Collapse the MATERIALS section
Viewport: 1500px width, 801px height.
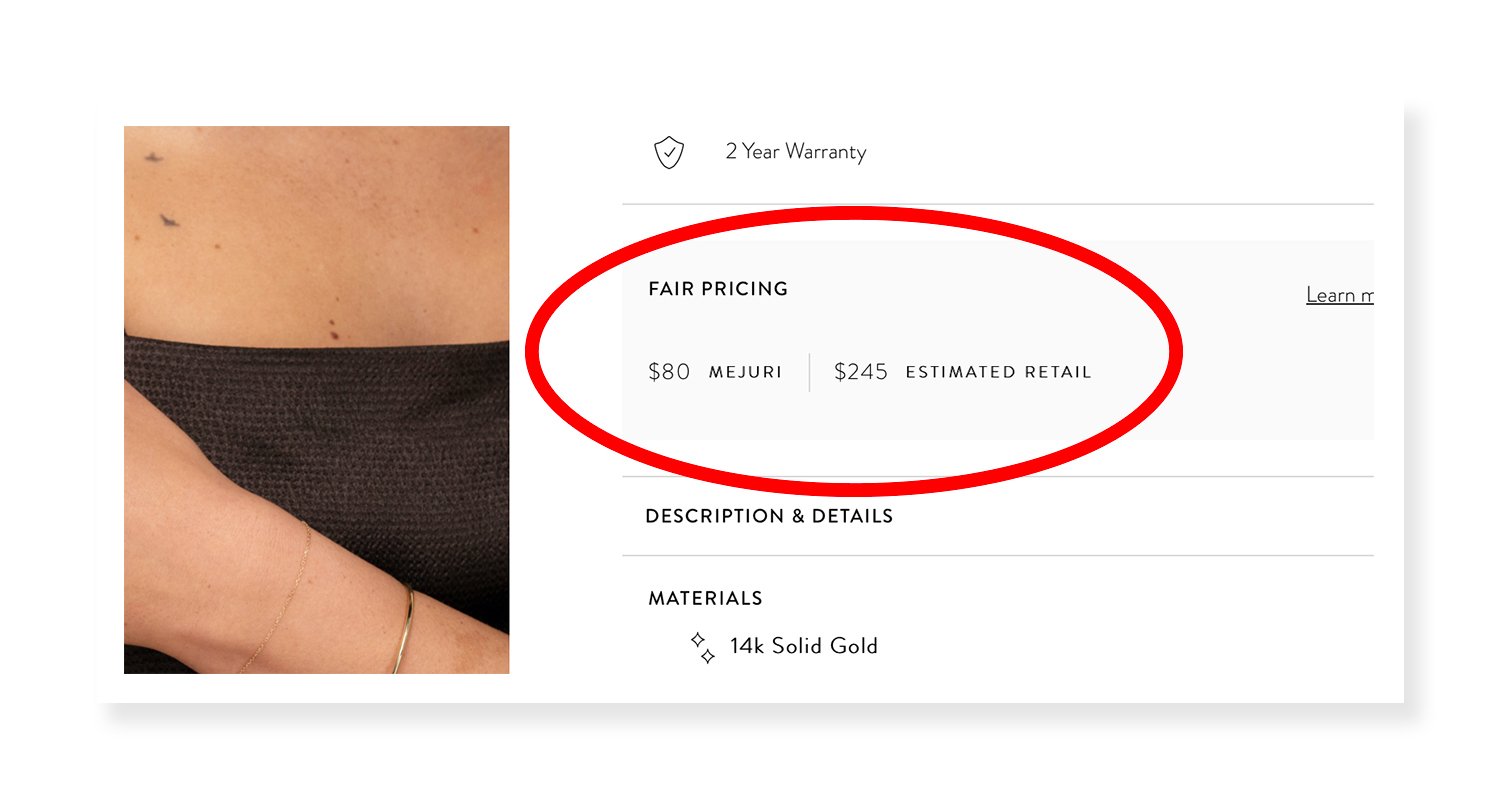(704, 598)
